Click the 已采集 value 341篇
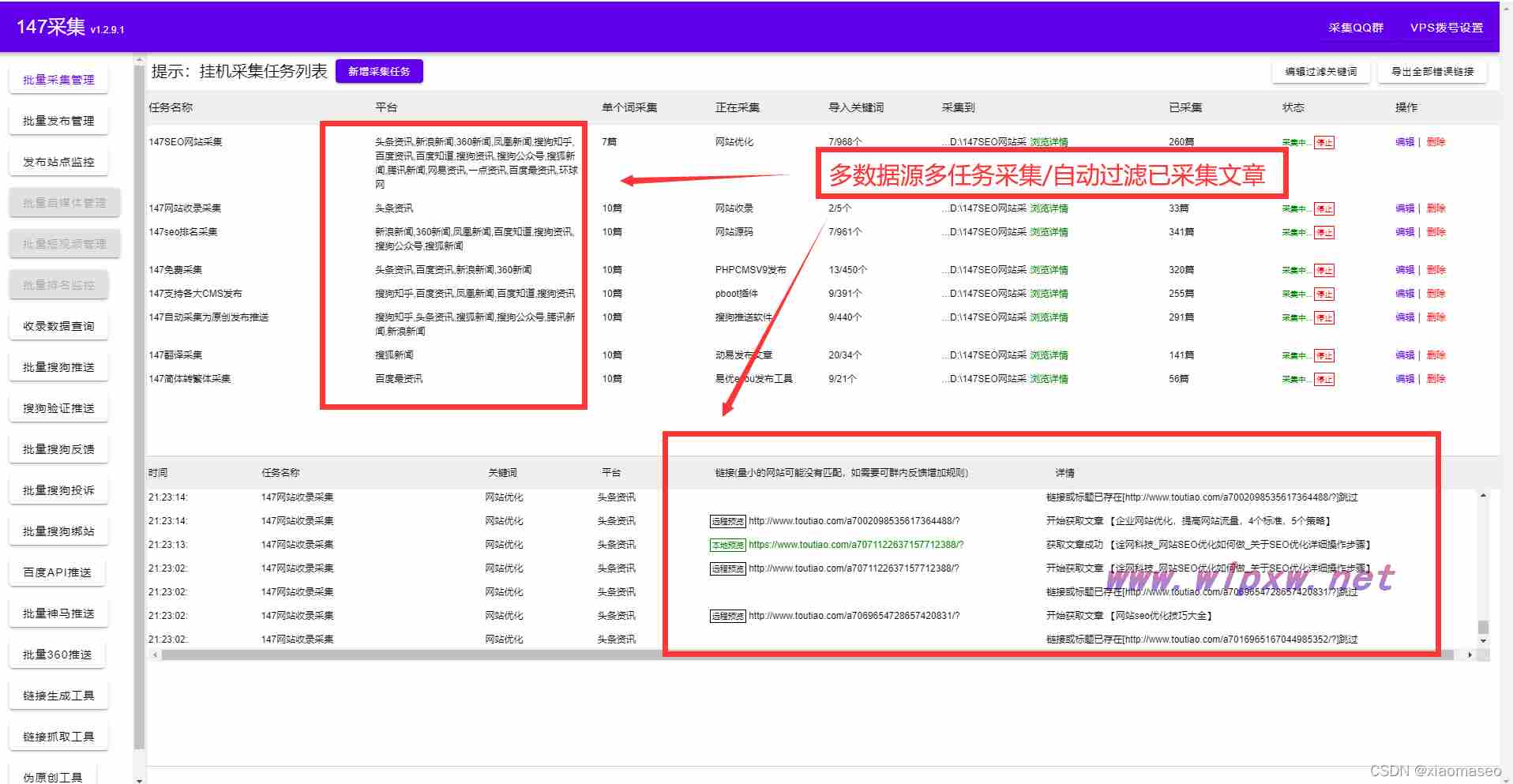The height and width of the screenshot is (784, 1513). [1181, 232]
